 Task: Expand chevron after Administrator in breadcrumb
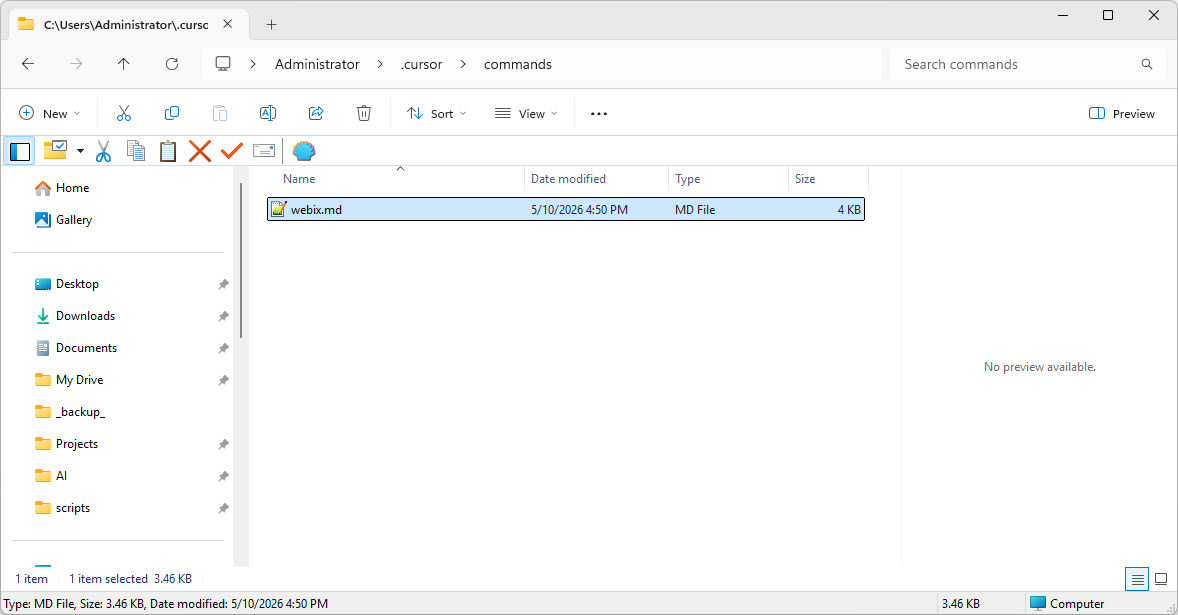[380, 64]
